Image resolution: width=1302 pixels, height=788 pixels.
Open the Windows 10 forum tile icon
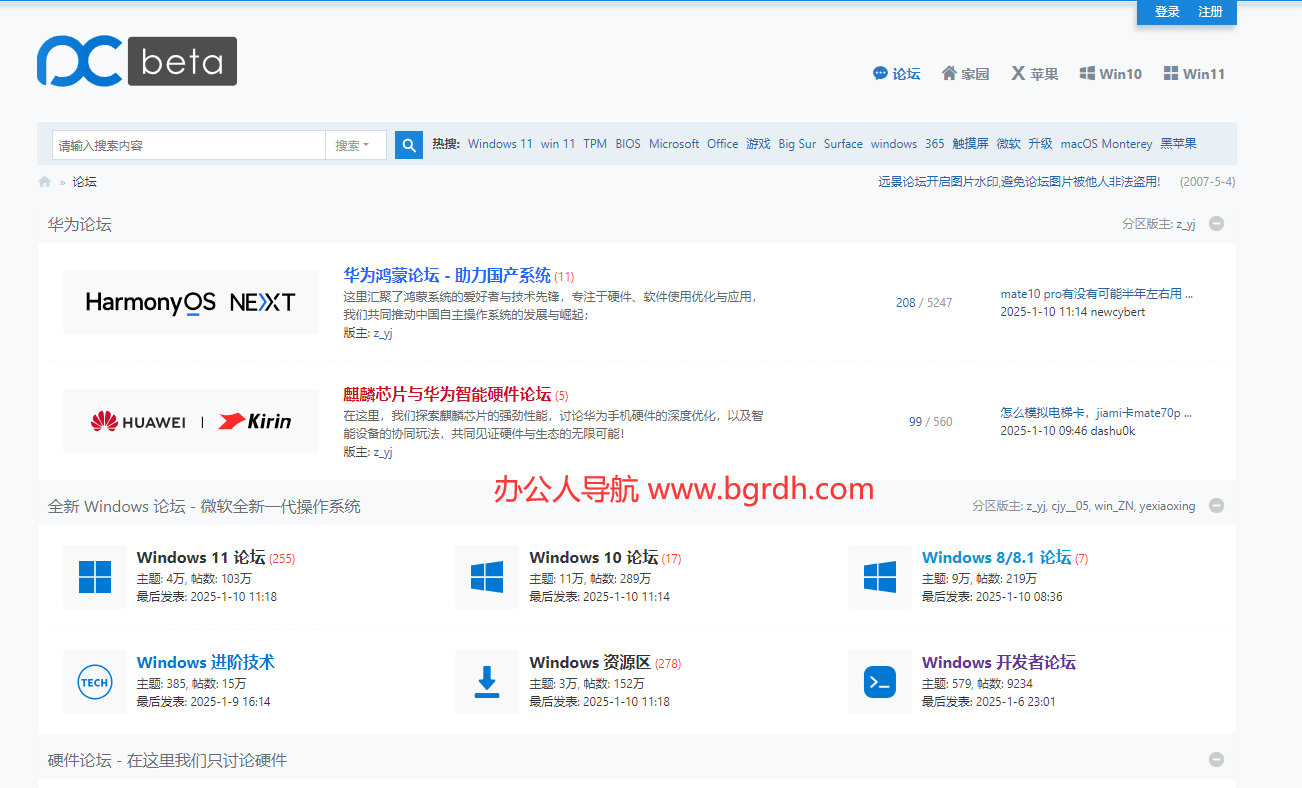click(487, 577)
